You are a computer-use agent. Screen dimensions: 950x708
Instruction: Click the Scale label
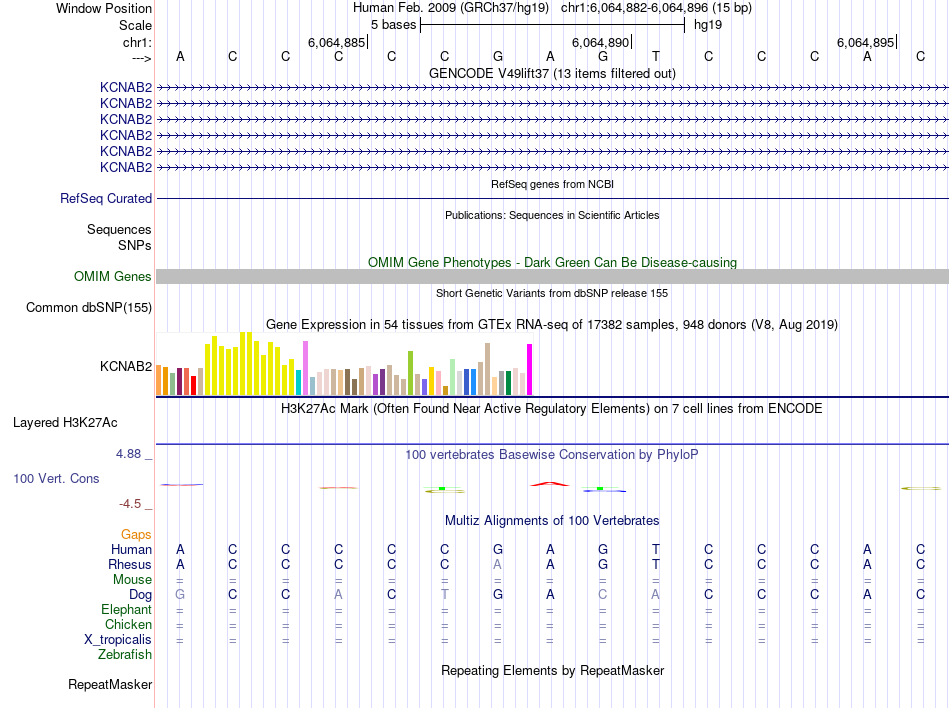135,25
